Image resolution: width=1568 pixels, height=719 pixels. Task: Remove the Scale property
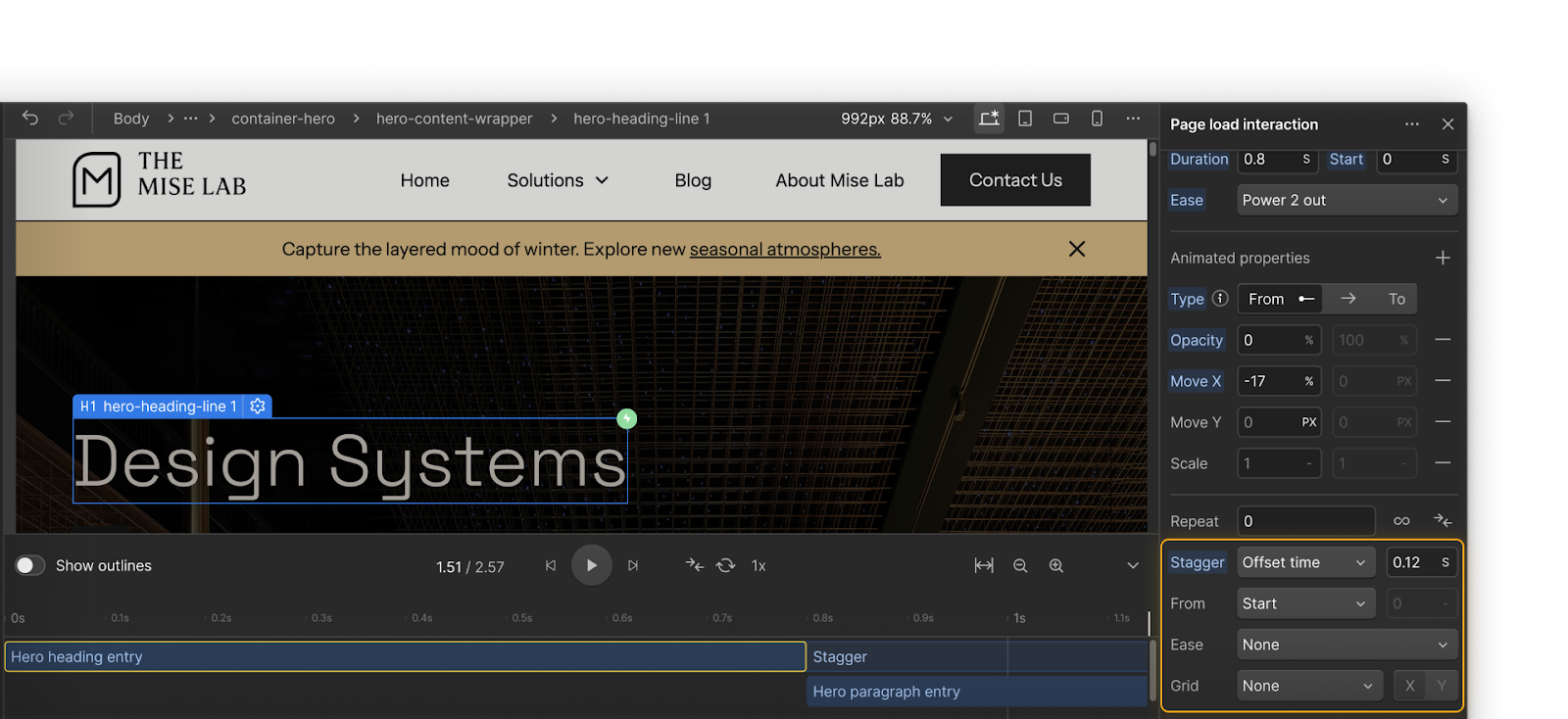(x=1443, y=463)
